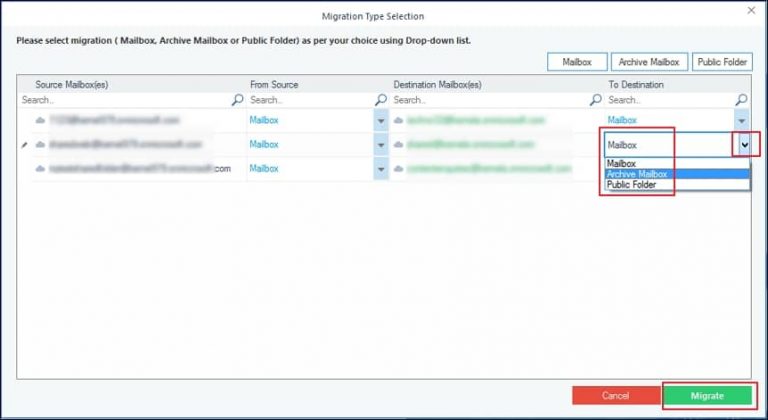Collapse the second row To Destination dropdown arrow
The width and height of the screenshot is (768, 420).
[x=744, y=145]
